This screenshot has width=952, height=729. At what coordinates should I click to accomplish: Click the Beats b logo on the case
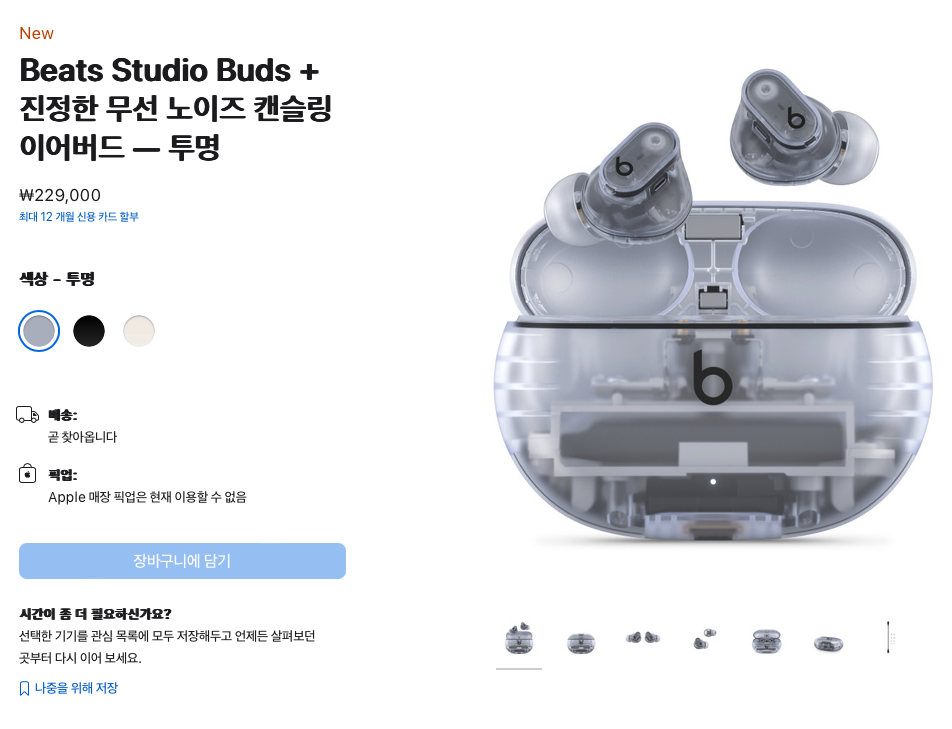tap(712, 377)
